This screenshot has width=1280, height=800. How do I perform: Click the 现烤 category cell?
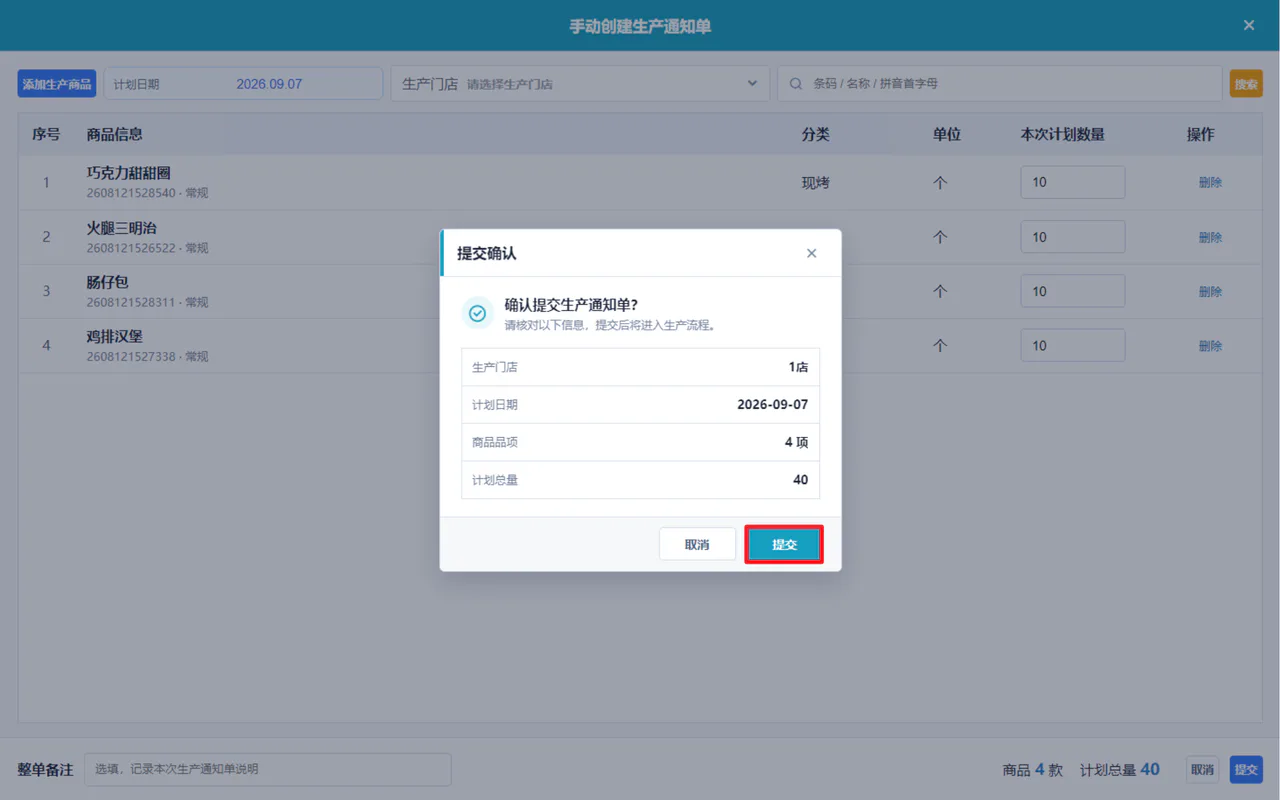tap(816, 183)
